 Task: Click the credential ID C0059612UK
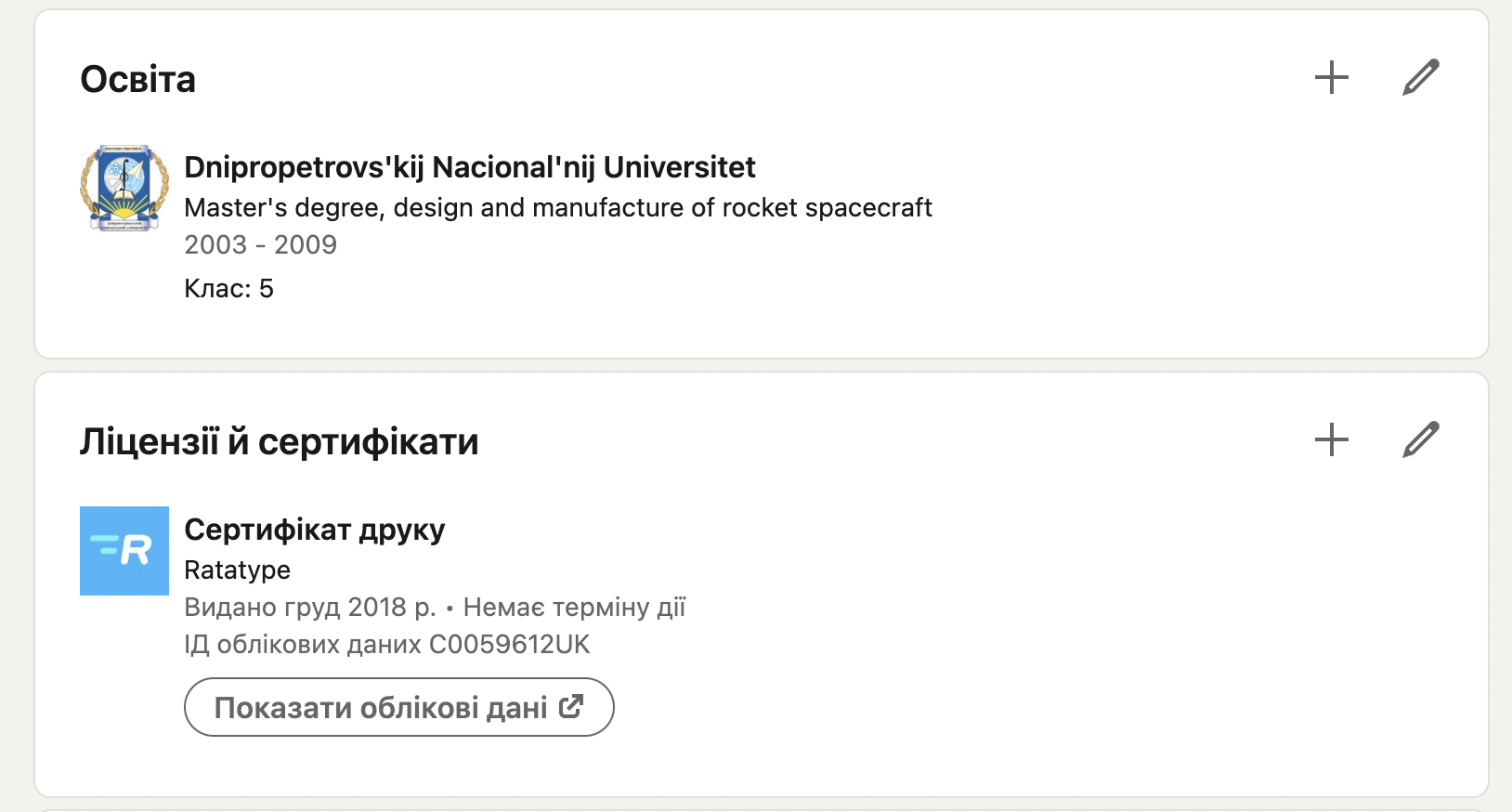(x=509, y=645)
